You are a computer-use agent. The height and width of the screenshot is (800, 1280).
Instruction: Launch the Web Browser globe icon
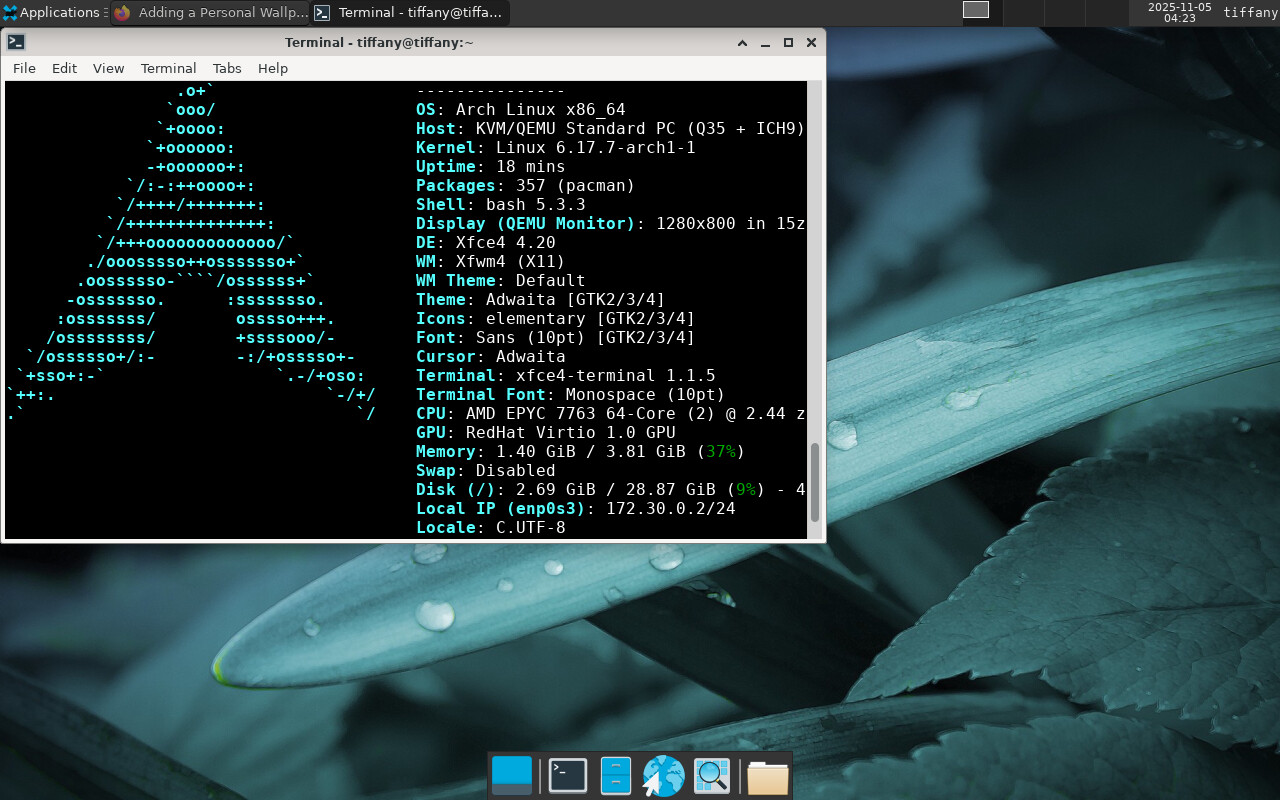(663, 776)
